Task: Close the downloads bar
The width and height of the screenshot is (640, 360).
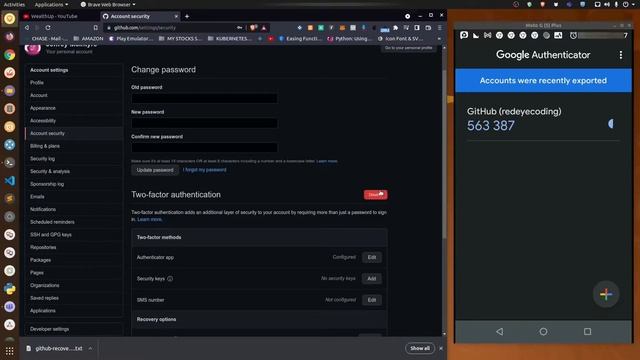Action: click(440, 349)
